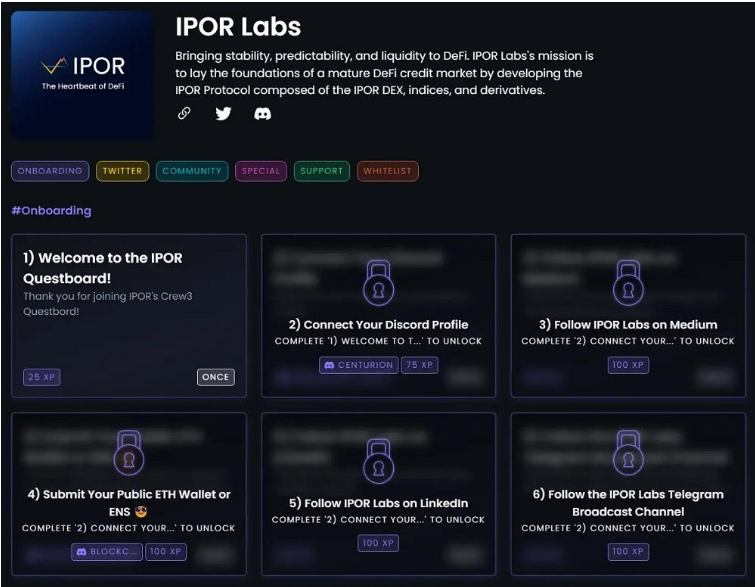Click the padlock on Follow IPOR Labs on Medium
The height and width of the screenshot is (587, 755).
coord(628,283)
